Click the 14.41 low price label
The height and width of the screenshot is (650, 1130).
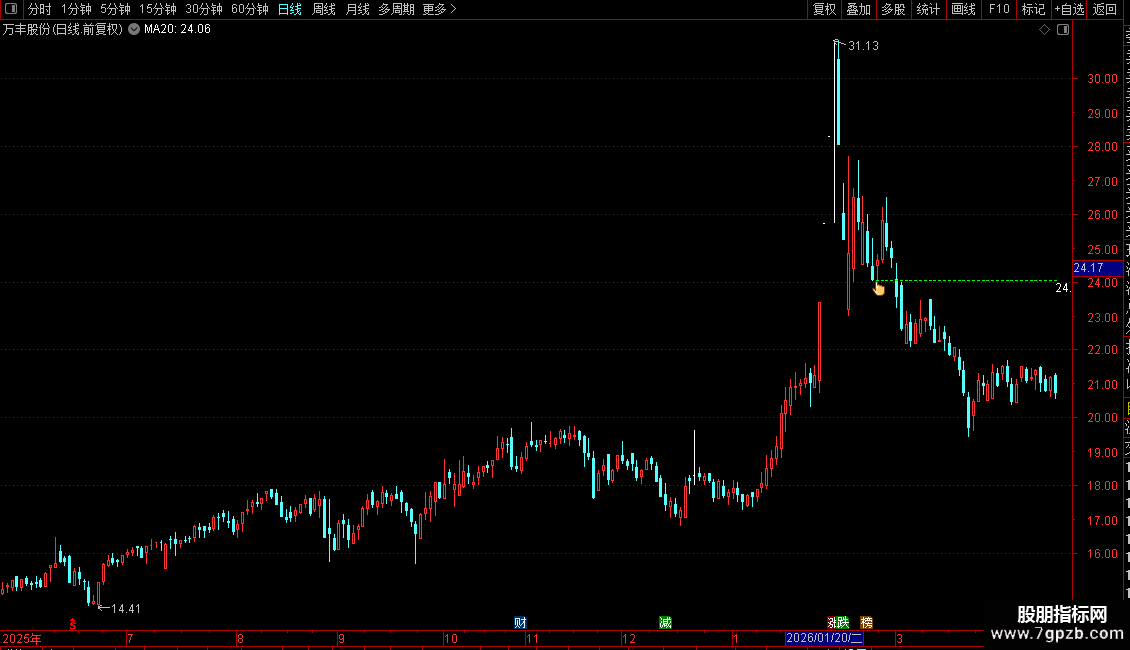tap(126, 609)
